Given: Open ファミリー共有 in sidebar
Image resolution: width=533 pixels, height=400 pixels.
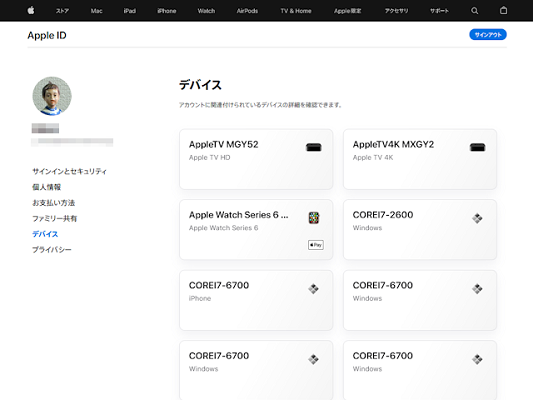Looking at the screenshot, I should click(54, 219).
